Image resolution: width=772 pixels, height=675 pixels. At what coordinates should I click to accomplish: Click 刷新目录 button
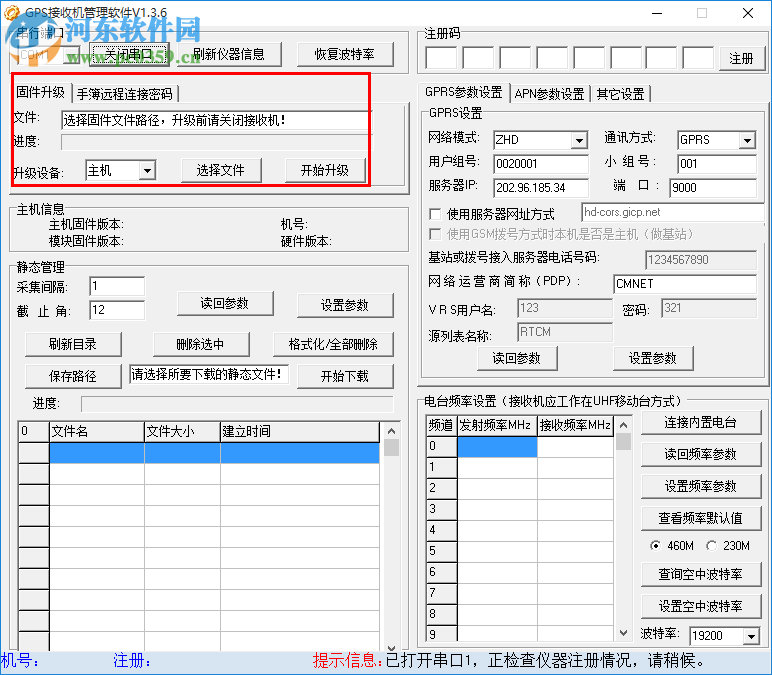[73, 344]
